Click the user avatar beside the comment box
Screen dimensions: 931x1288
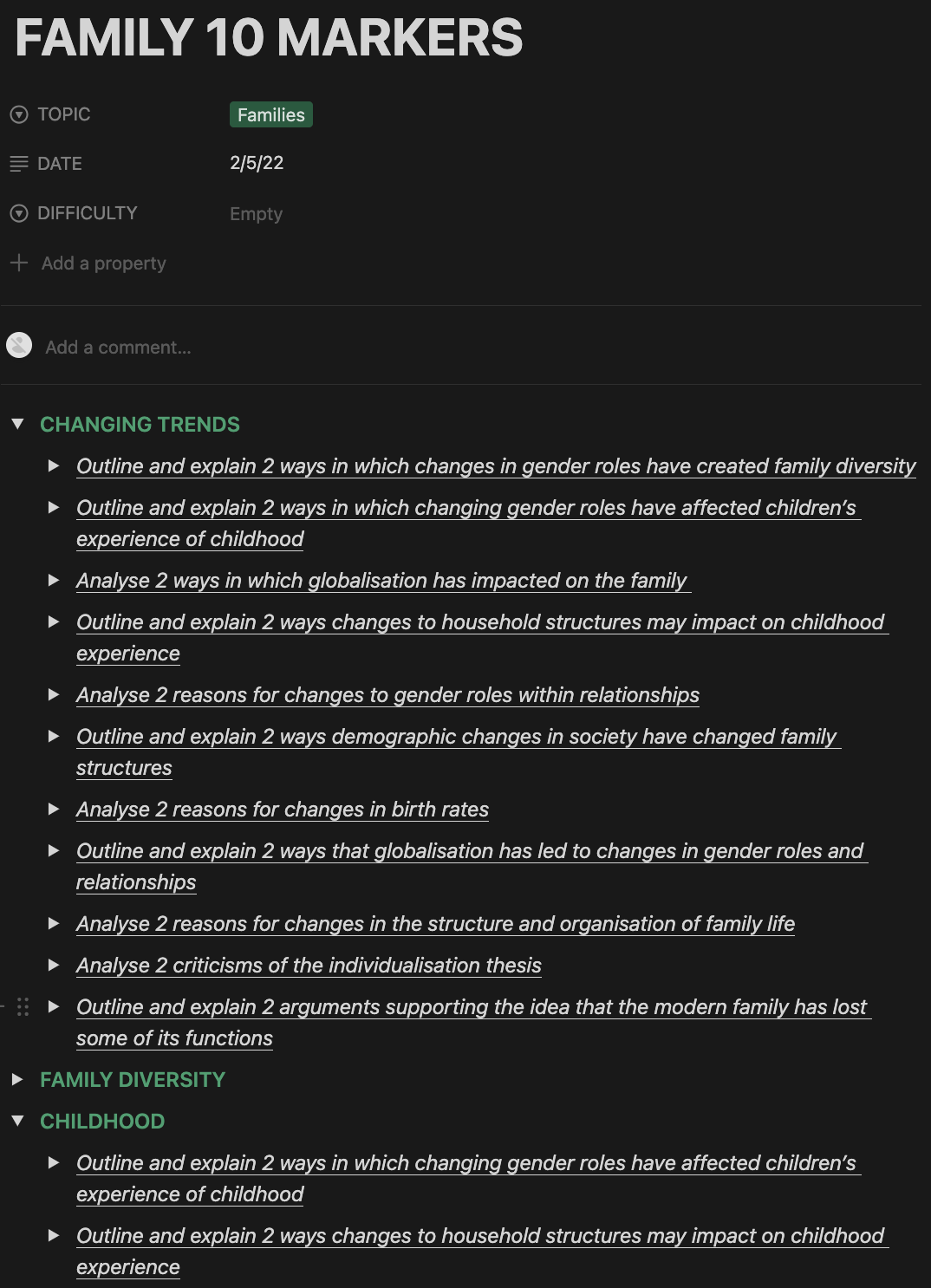(19, 346)
